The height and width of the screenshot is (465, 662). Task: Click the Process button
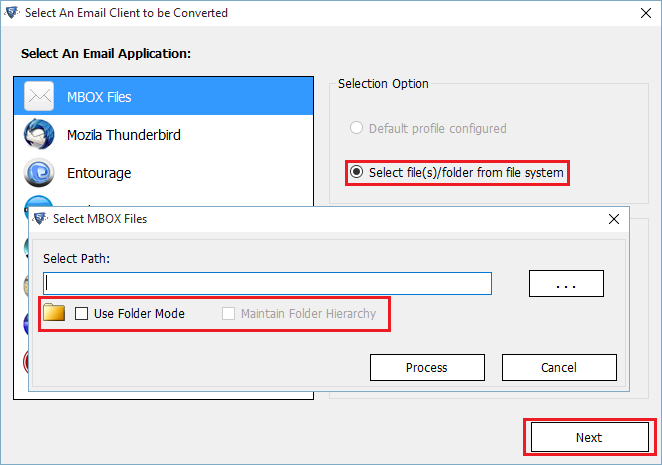click(x=427, y=367)
